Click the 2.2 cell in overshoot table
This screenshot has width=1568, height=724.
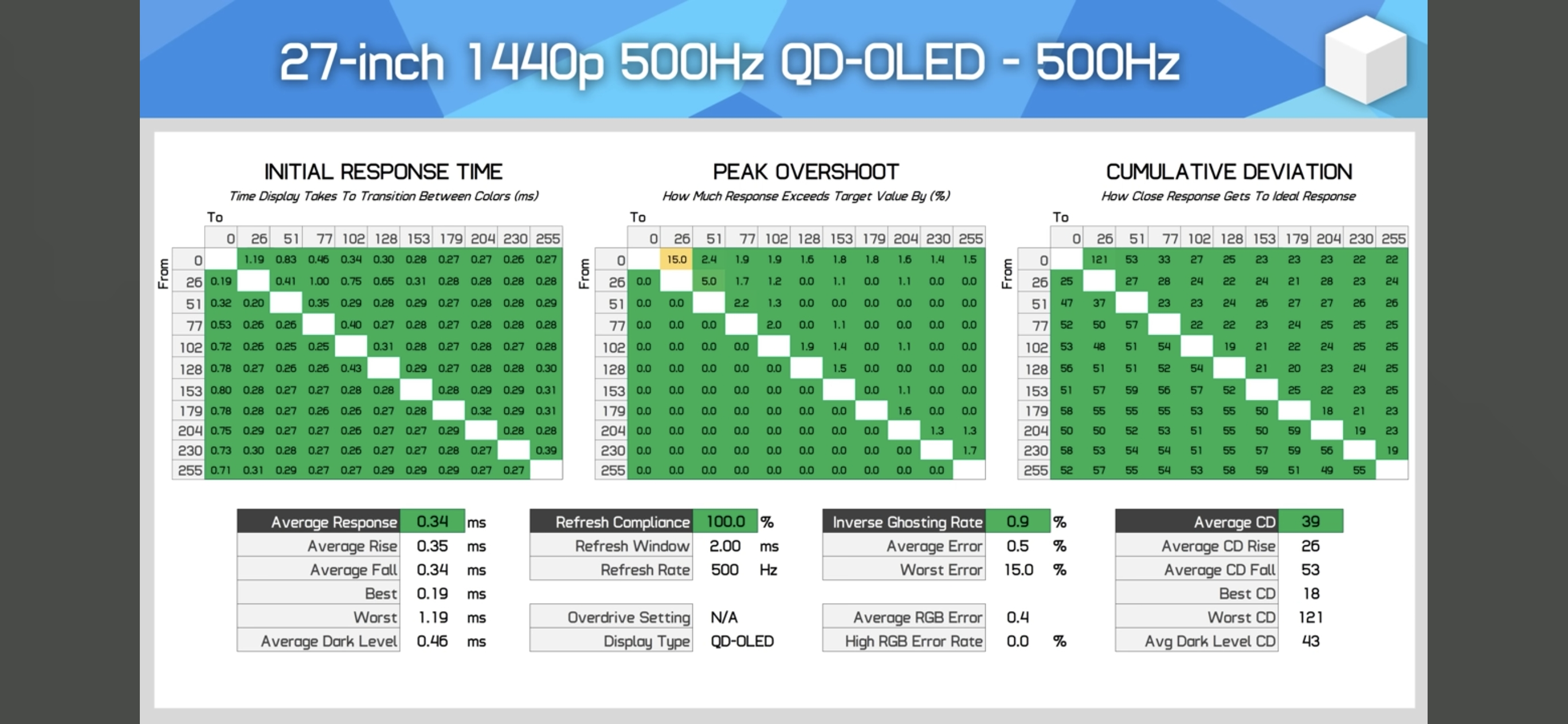(742, 303)
